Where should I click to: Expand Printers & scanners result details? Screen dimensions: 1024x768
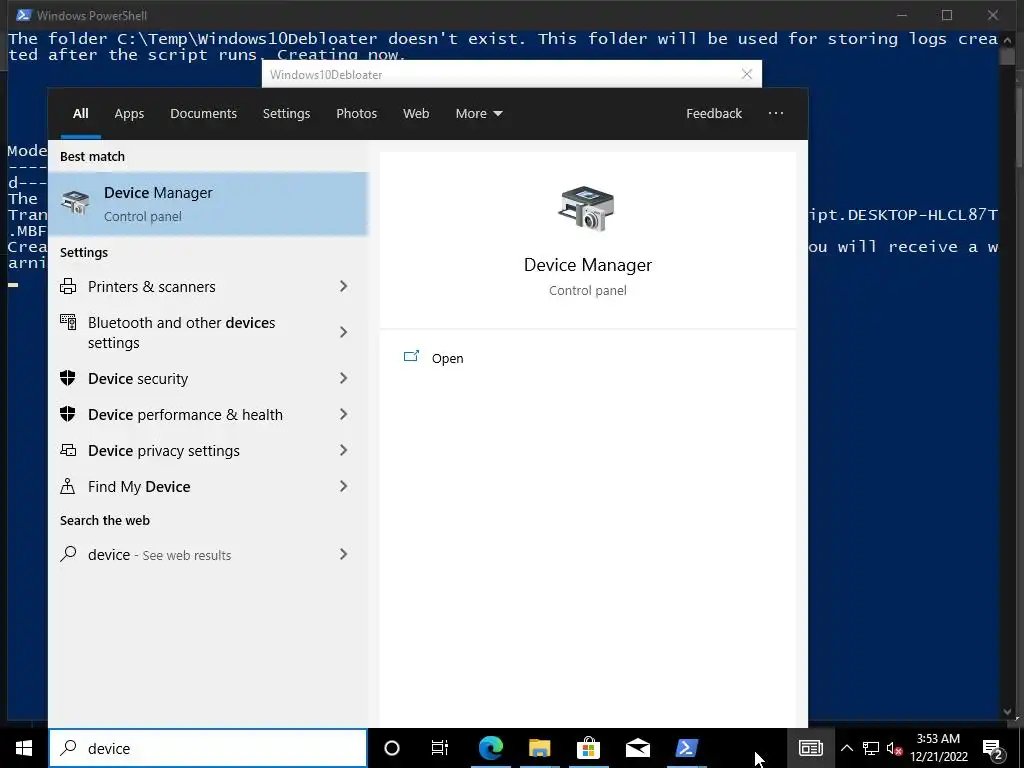[x=344, y=286]
